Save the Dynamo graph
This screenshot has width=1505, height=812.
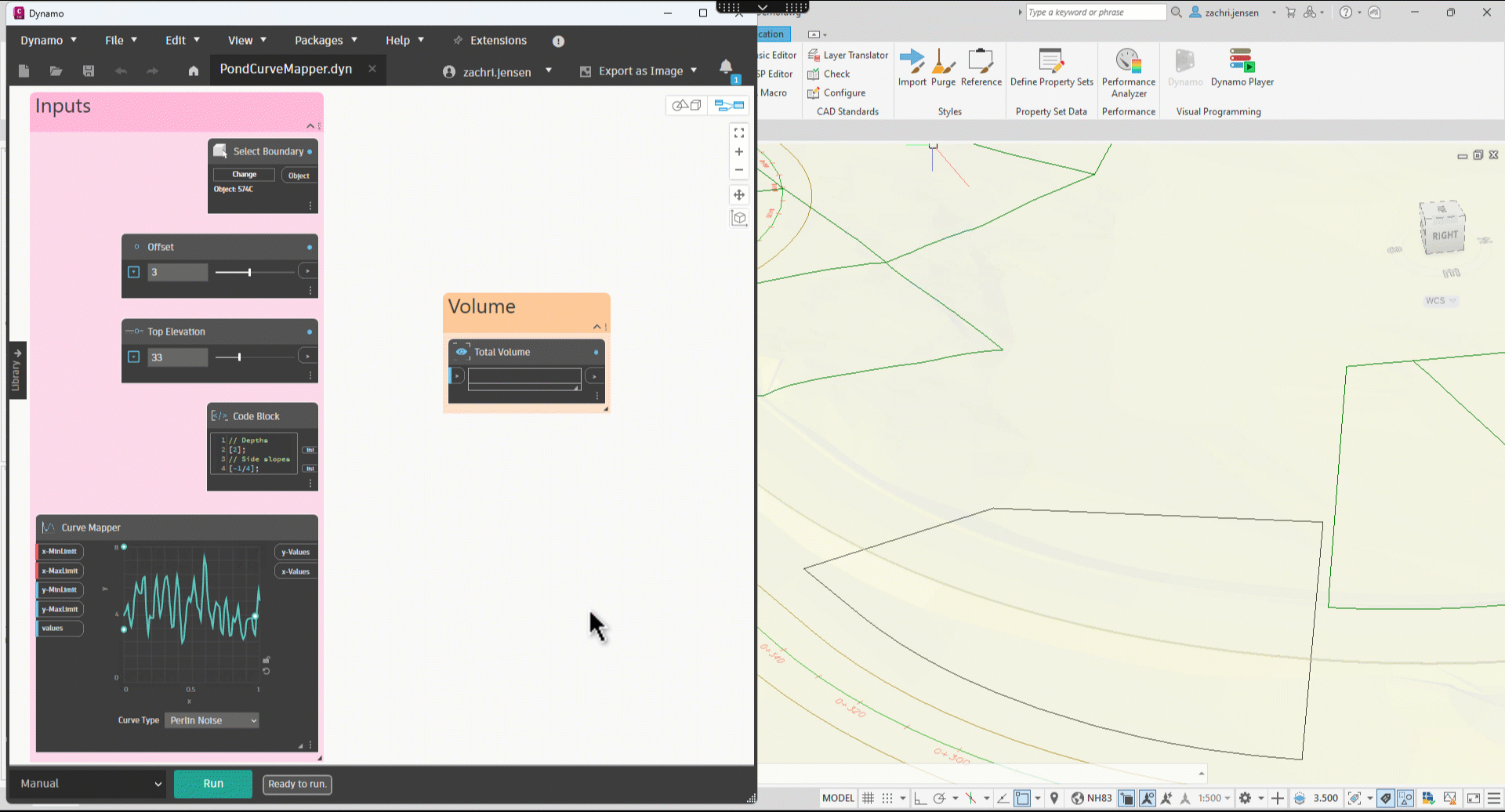[x=89, y=71]
